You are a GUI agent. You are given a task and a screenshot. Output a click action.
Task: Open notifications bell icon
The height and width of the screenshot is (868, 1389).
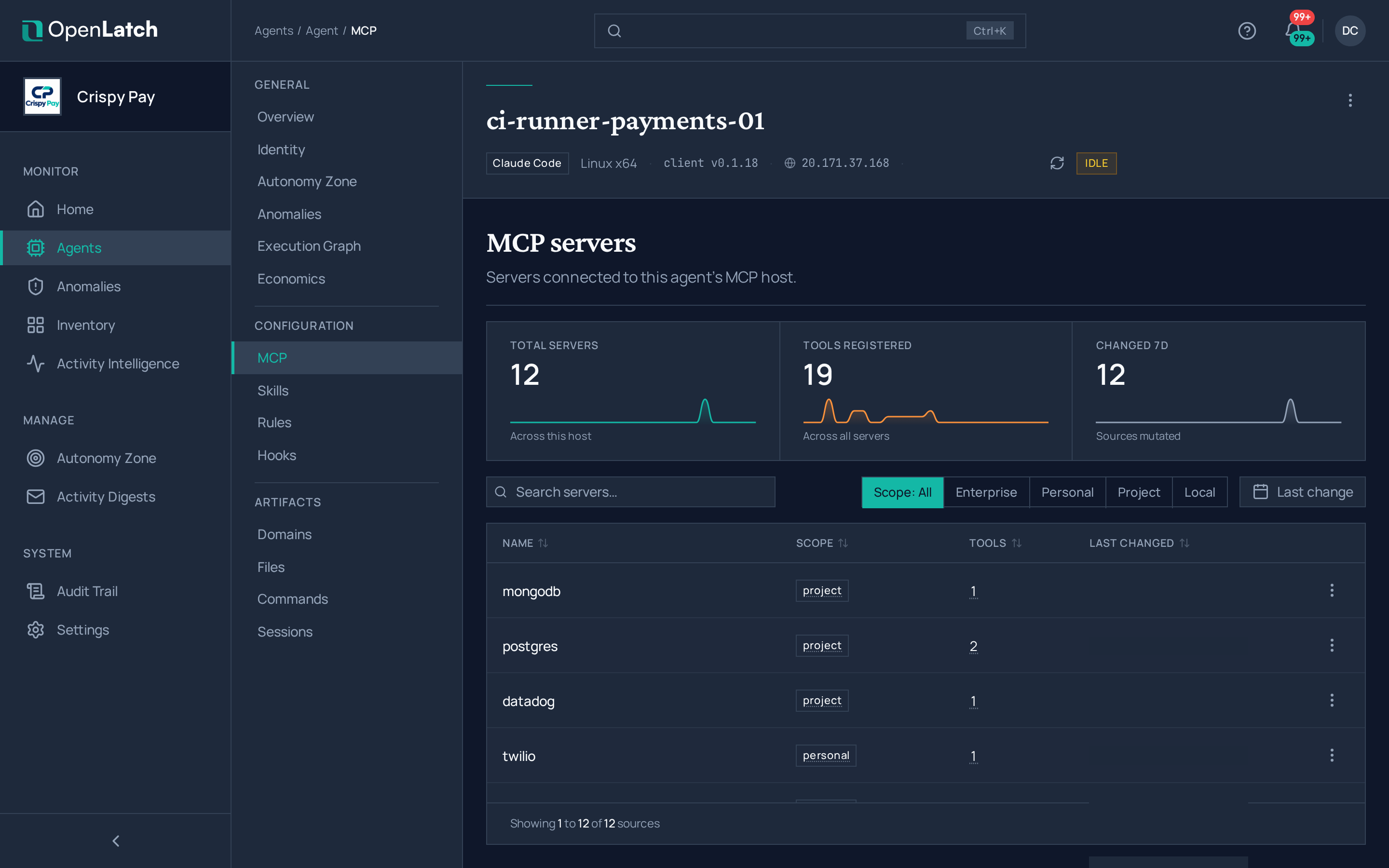pos(1293,30)
